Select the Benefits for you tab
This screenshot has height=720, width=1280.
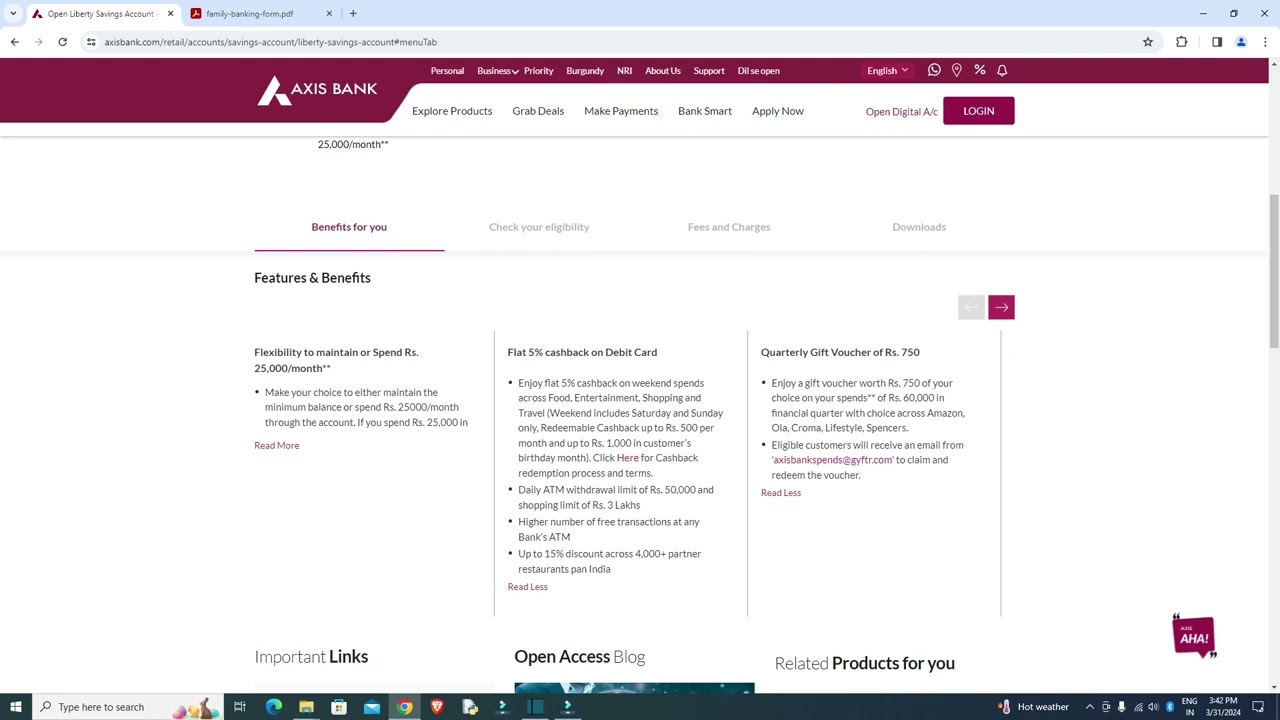349,227
